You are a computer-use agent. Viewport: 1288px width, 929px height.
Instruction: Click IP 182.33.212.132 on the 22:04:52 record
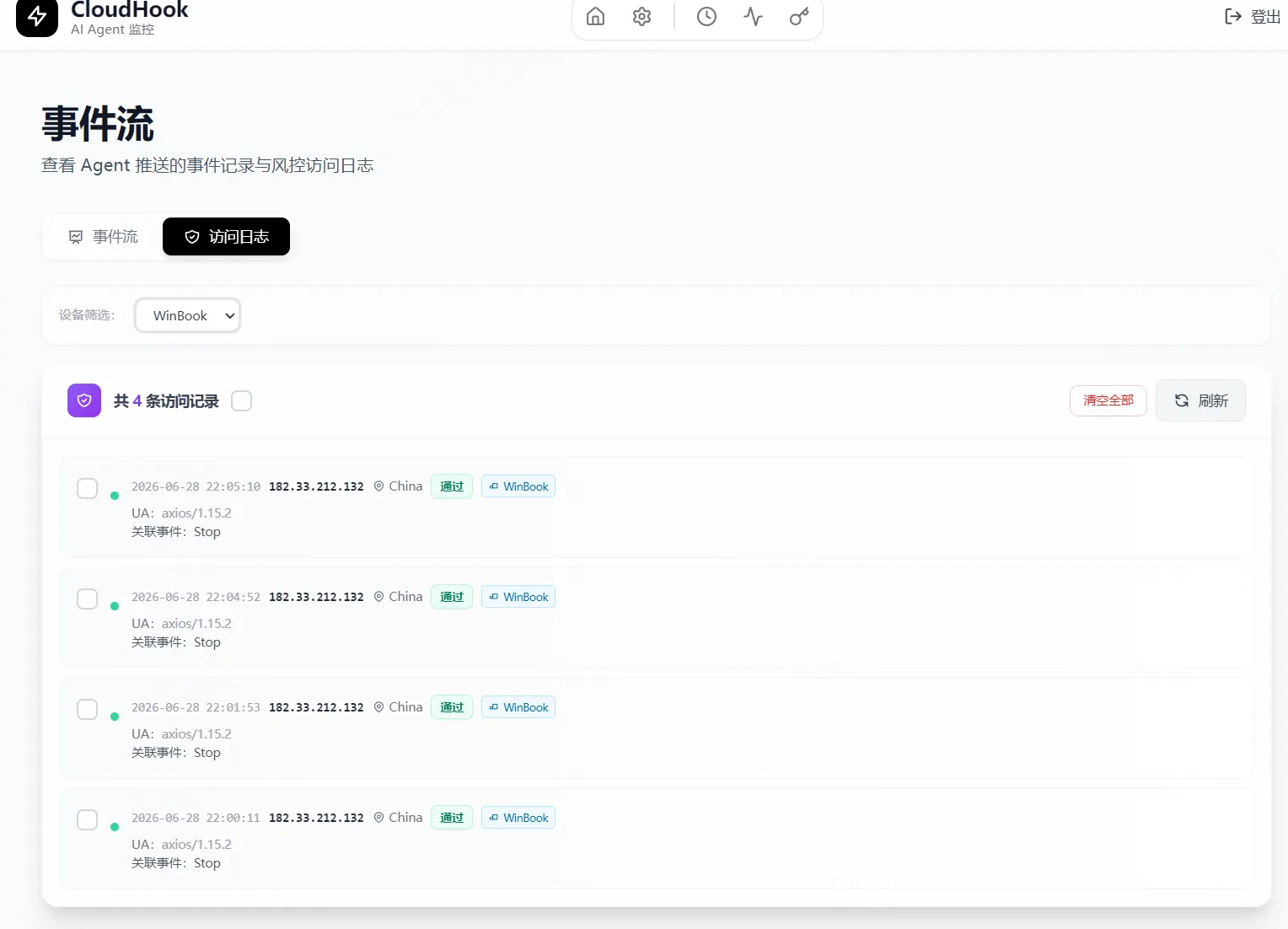point(316,597)
